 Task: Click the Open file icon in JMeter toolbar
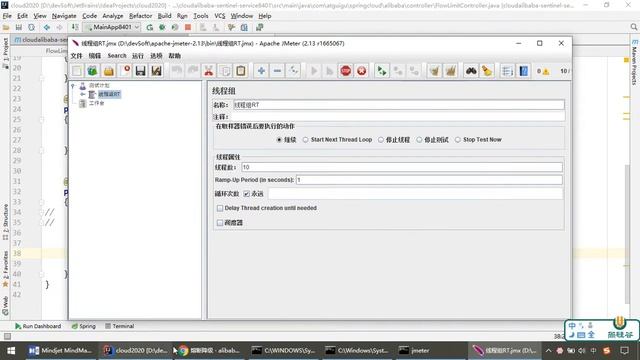[109, 71]
